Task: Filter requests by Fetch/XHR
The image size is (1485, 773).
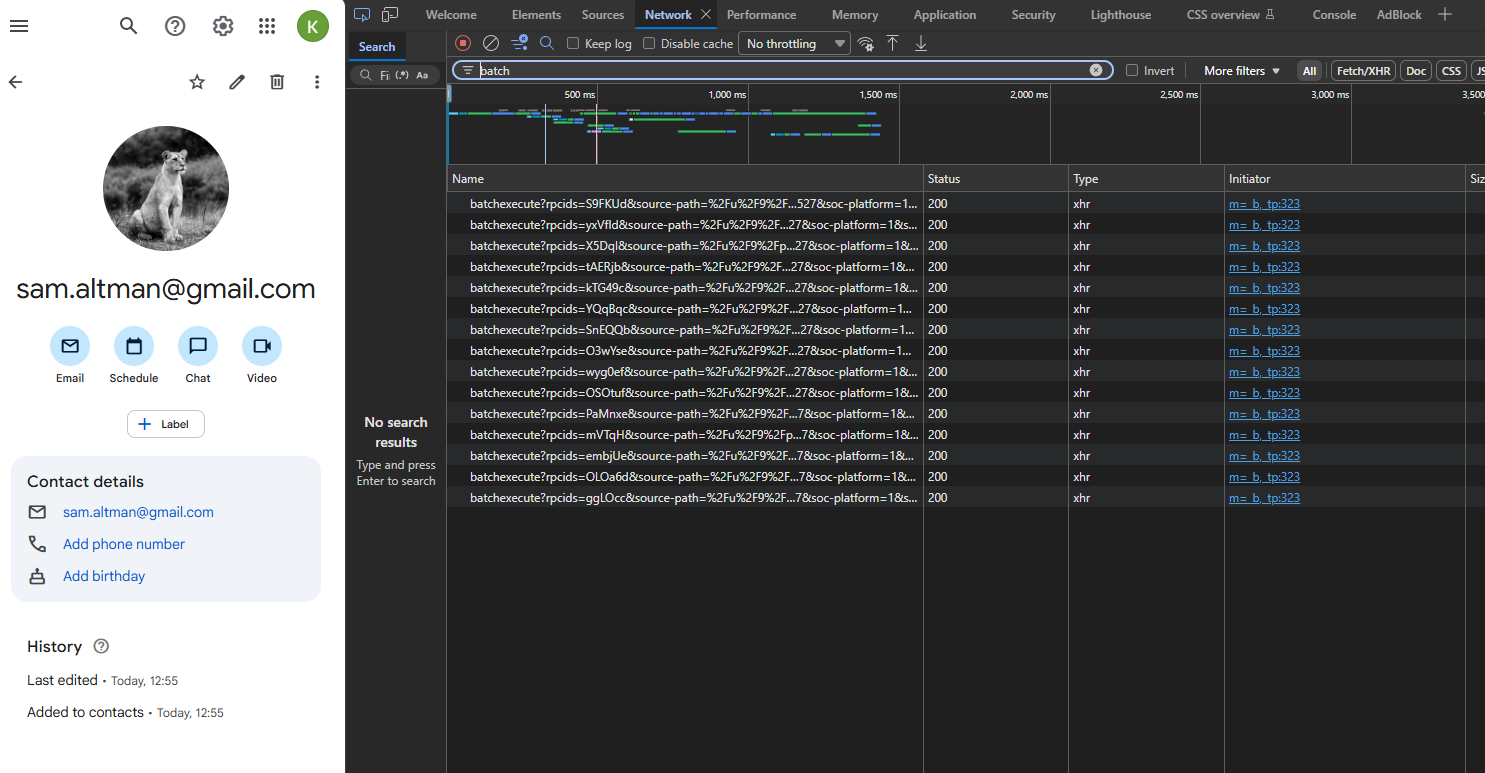Action: click(x=1363, y=70)
